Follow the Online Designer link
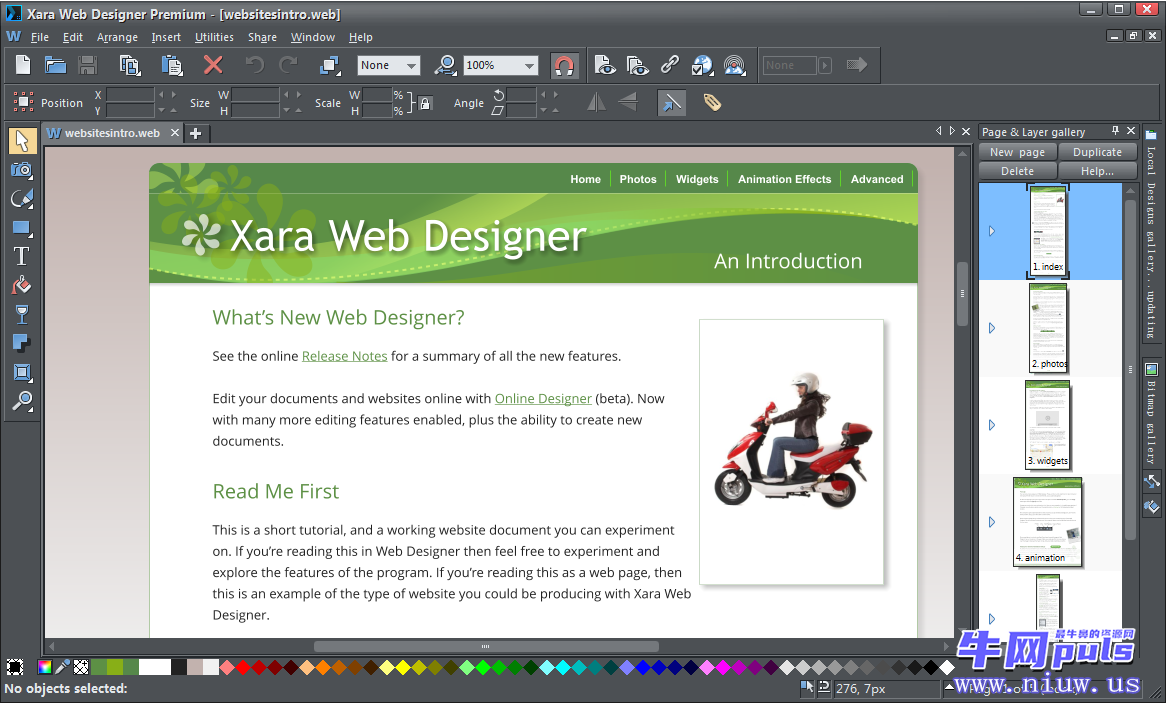 click(543, 399)
